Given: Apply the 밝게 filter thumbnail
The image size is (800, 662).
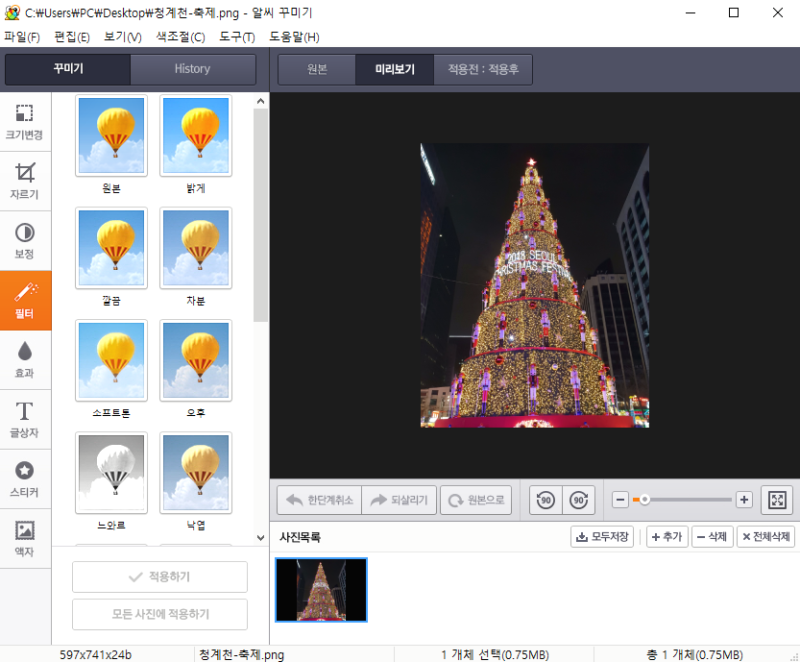Looking at the screenshot, I should pos(196,136).
